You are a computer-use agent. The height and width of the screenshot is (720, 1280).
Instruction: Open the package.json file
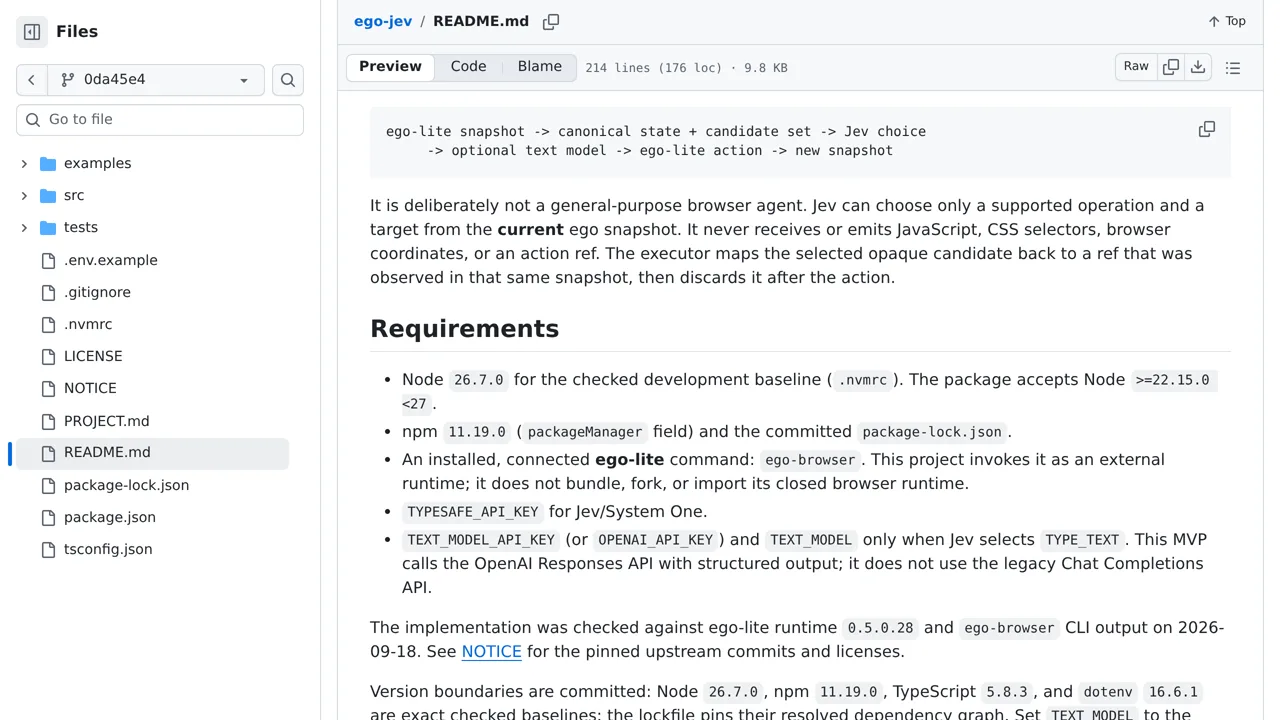110,517
